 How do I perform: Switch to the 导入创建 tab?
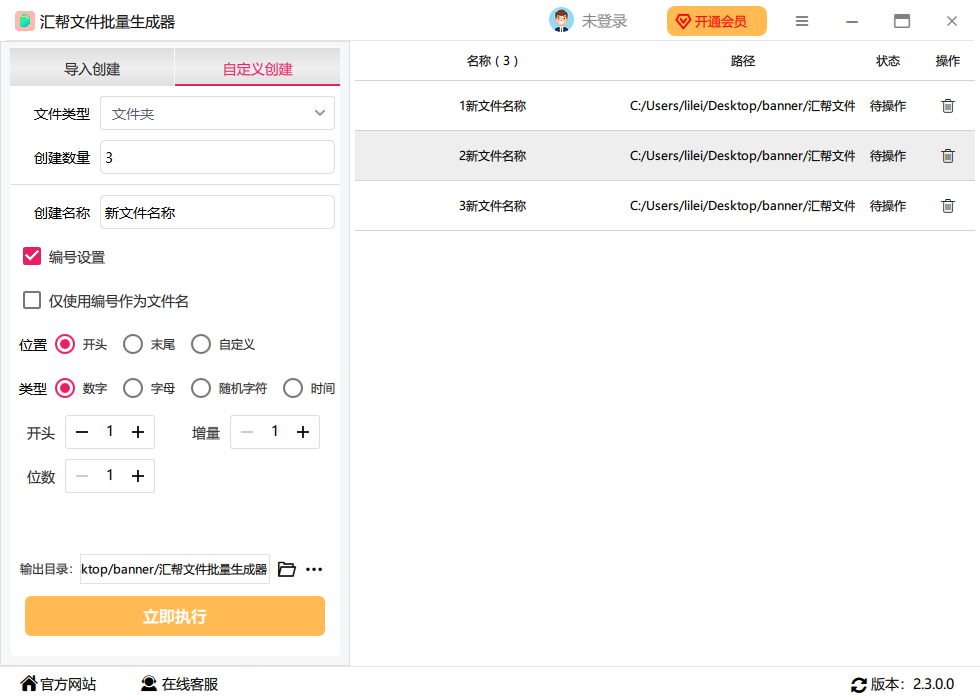[90, 67]
